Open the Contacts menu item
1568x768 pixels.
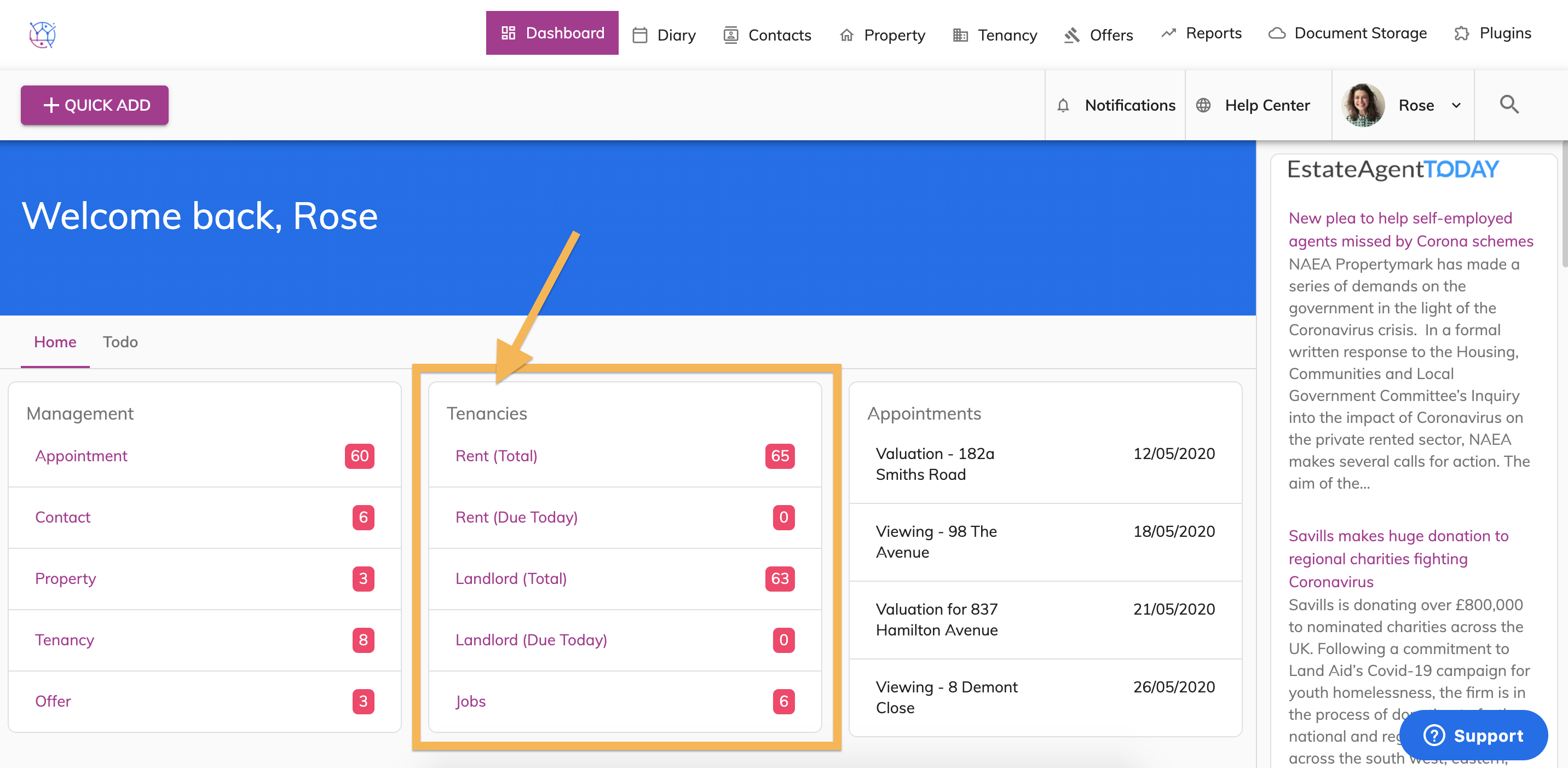pyautogui.click(x=779, y=35)
